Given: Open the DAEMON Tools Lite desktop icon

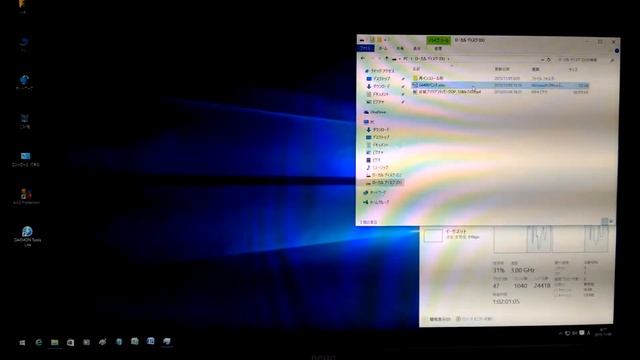Looking at the screenshot, I should pos(27,236).
